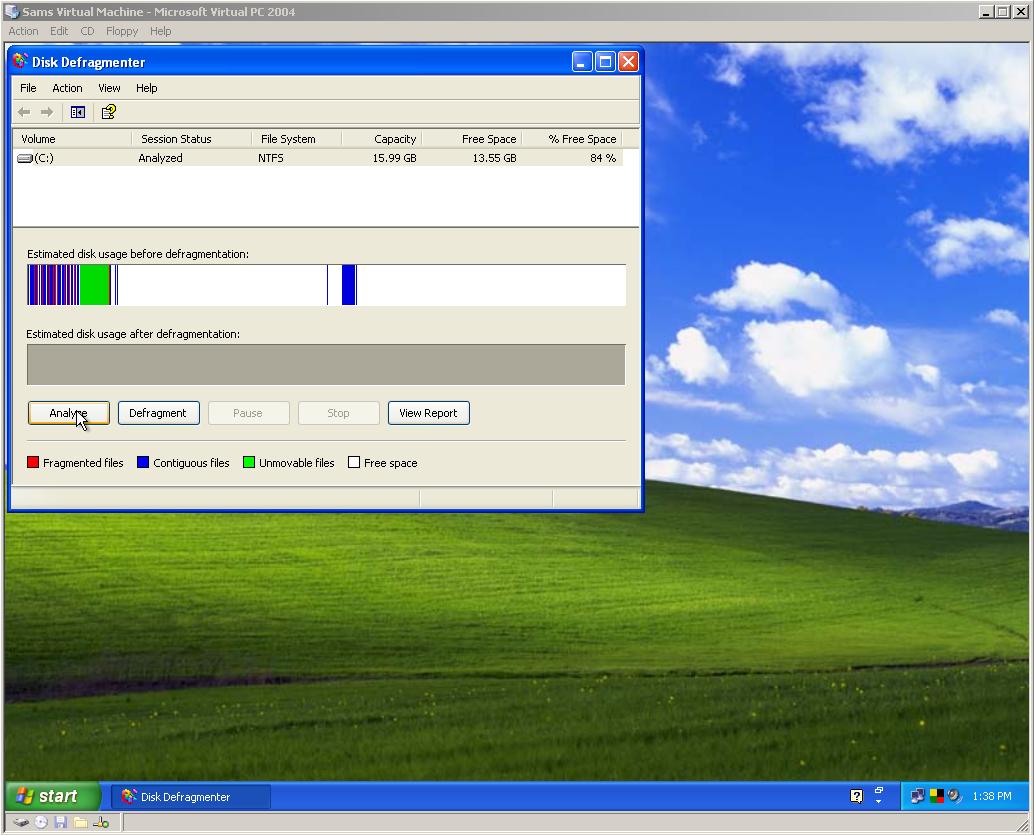
Task: Click the 84 % free space value
Action: pyautogui.click(x=603, y=158)
